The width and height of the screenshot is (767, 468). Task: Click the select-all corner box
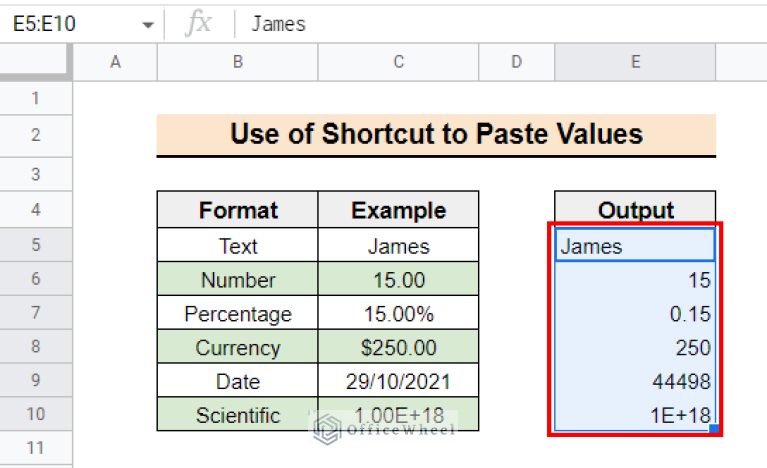pos(36,62)
